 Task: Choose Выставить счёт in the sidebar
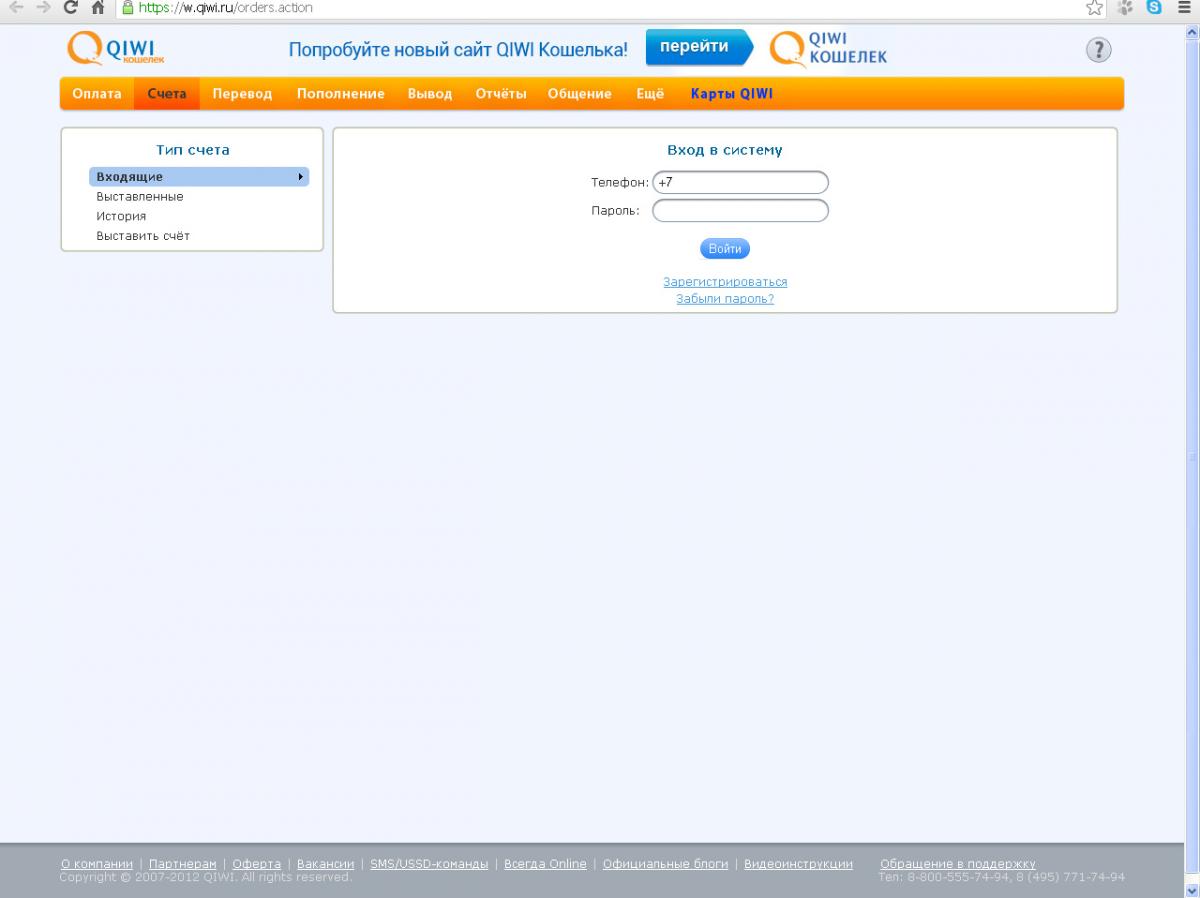coord(143,236)
